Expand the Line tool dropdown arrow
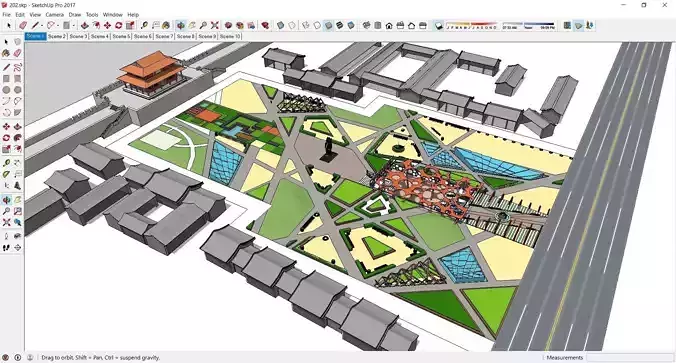The image size is (676, 363). coord(42,26)
